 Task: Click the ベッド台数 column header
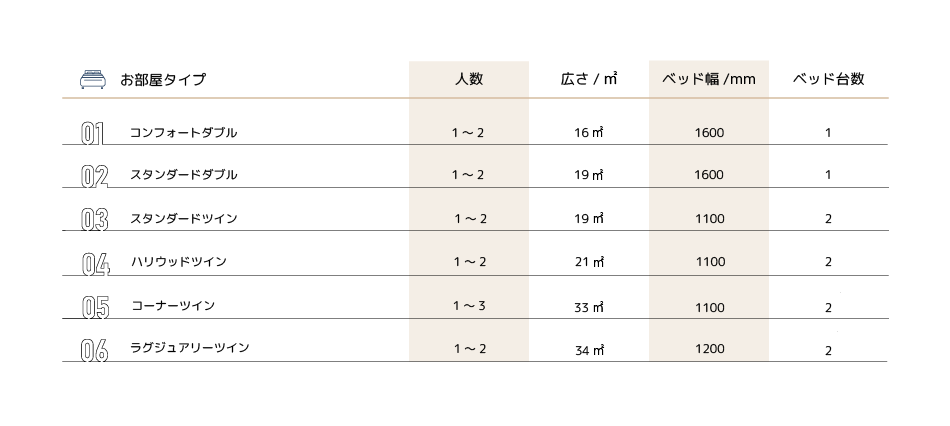point(828,79)
